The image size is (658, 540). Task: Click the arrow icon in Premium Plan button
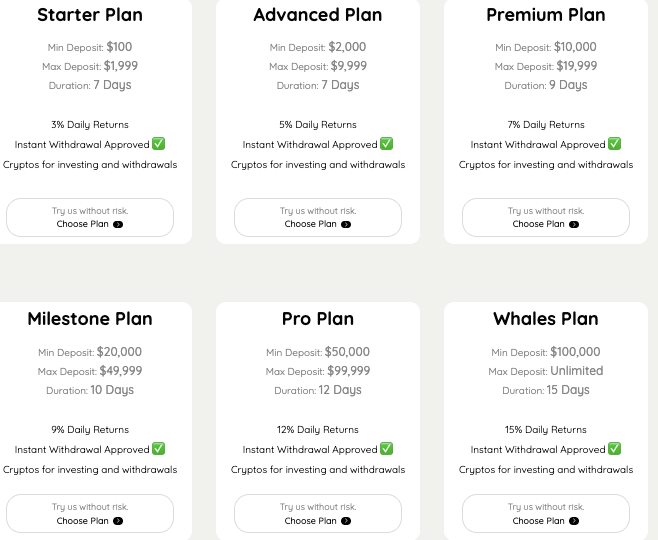point(574,224)
